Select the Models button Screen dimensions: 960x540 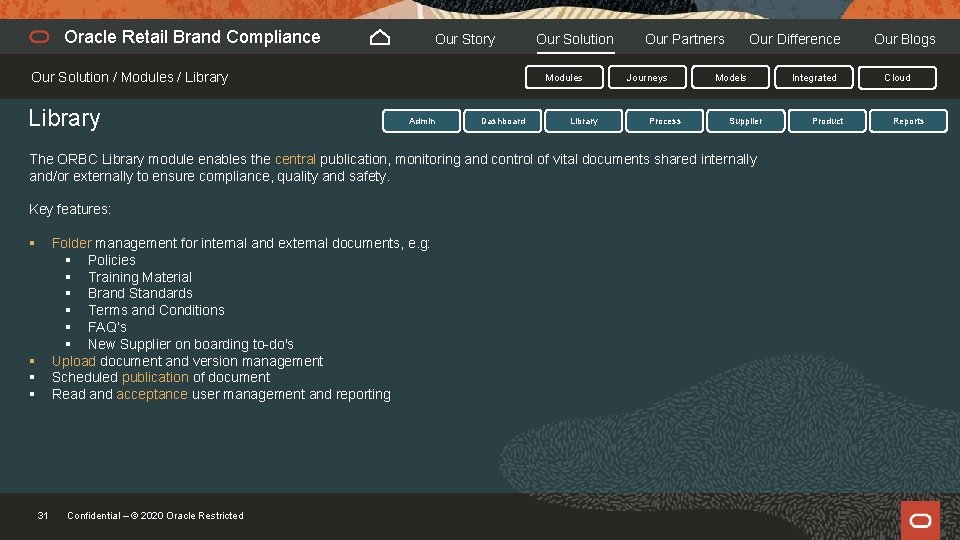click(730, 78)
